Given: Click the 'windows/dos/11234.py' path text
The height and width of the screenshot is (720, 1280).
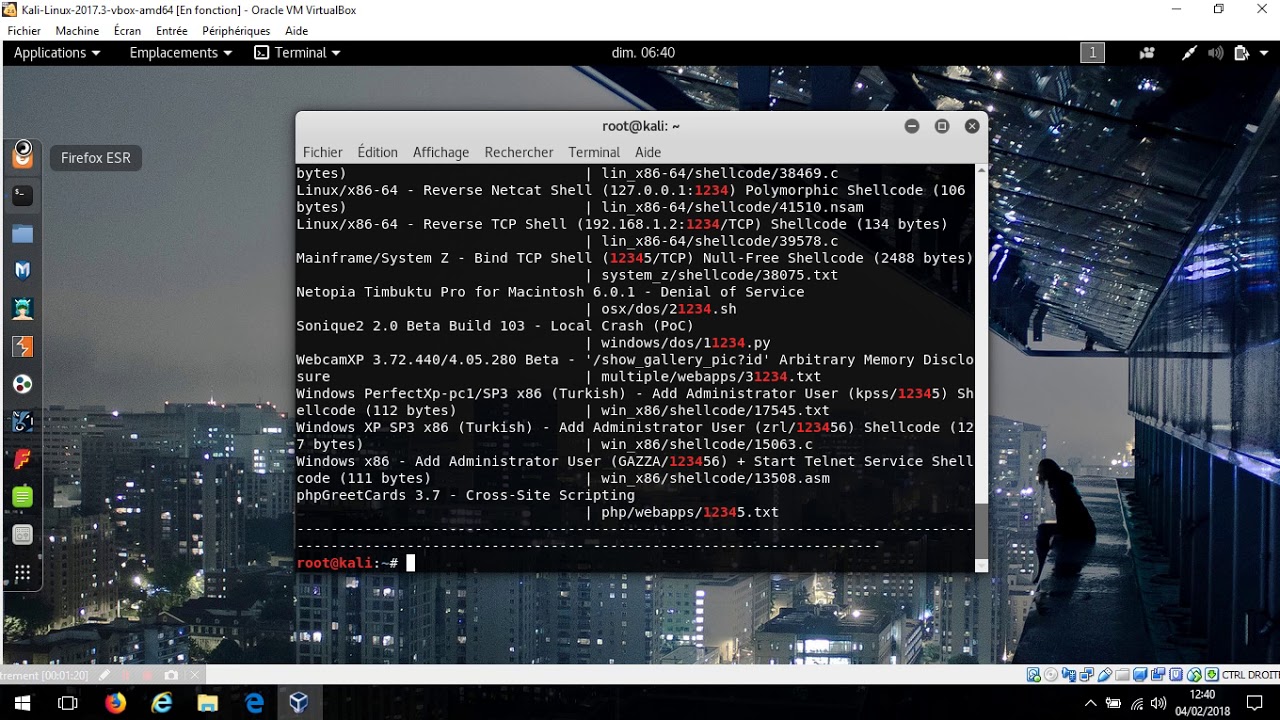Looking at the screenshot, I should (686, 343).
